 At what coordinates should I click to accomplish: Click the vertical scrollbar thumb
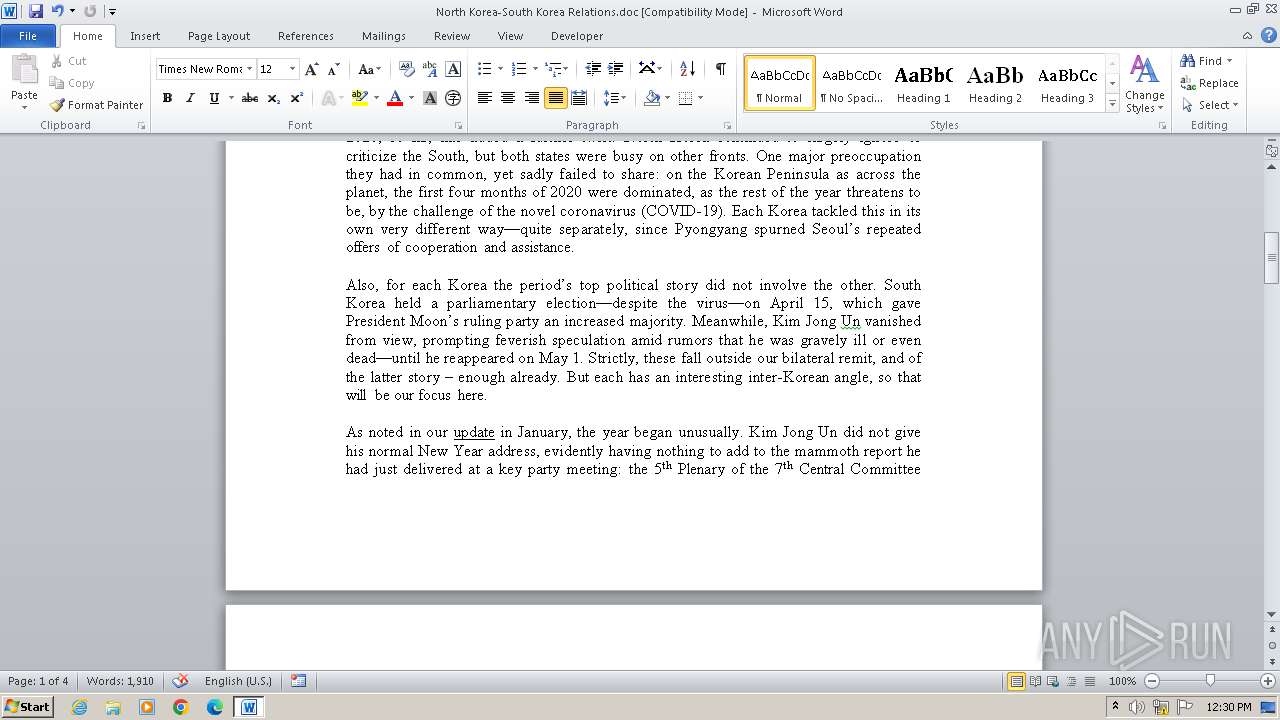click(x=1271, y=257)
